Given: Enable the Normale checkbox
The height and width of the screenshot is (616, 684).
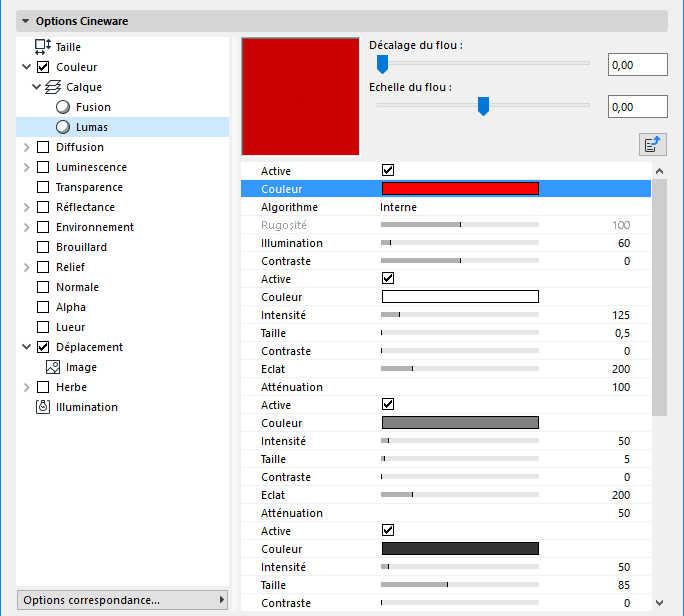Looking at the screenshot, I should coord(43,287).
